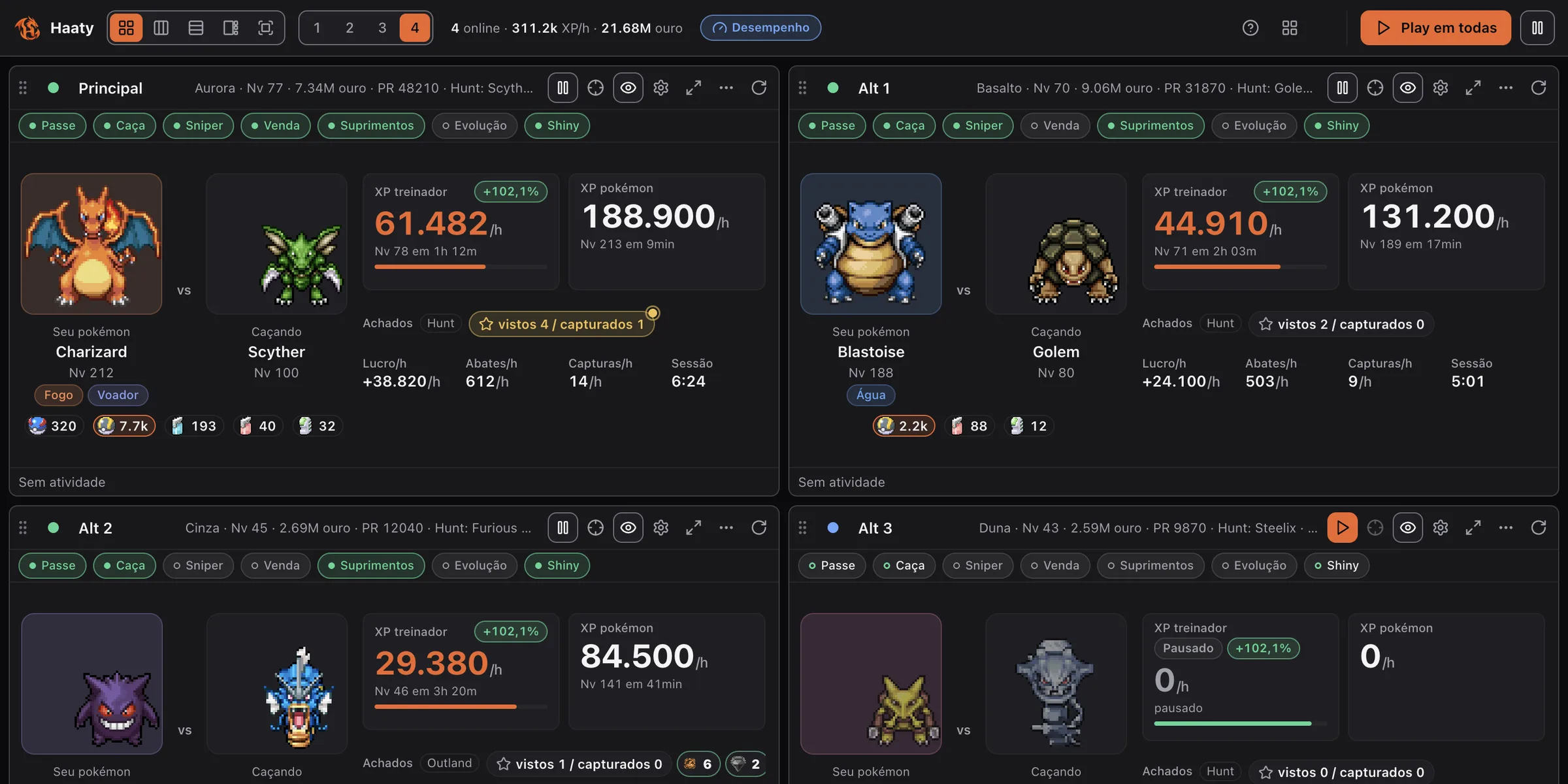1568x784 pixels.
Task: Toggle the eye visibility on Alt 3
Action: click(1407, 527)
